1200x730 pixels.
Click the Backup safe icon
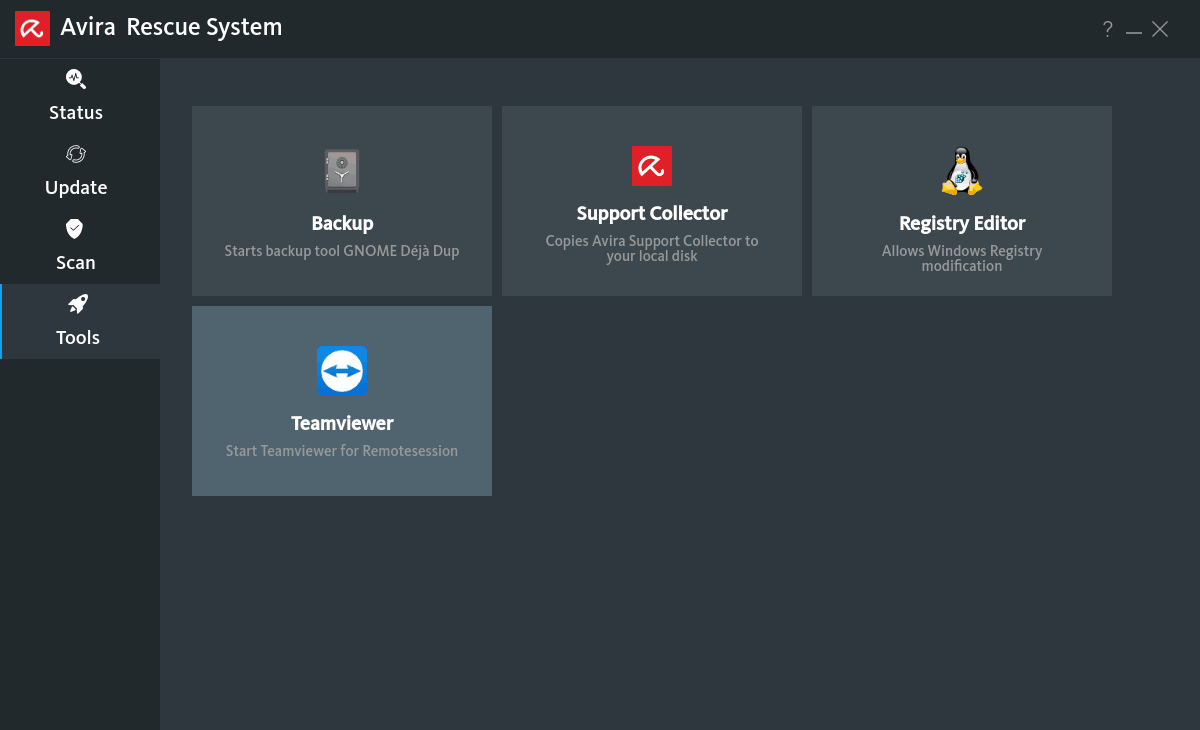(342, 171)
